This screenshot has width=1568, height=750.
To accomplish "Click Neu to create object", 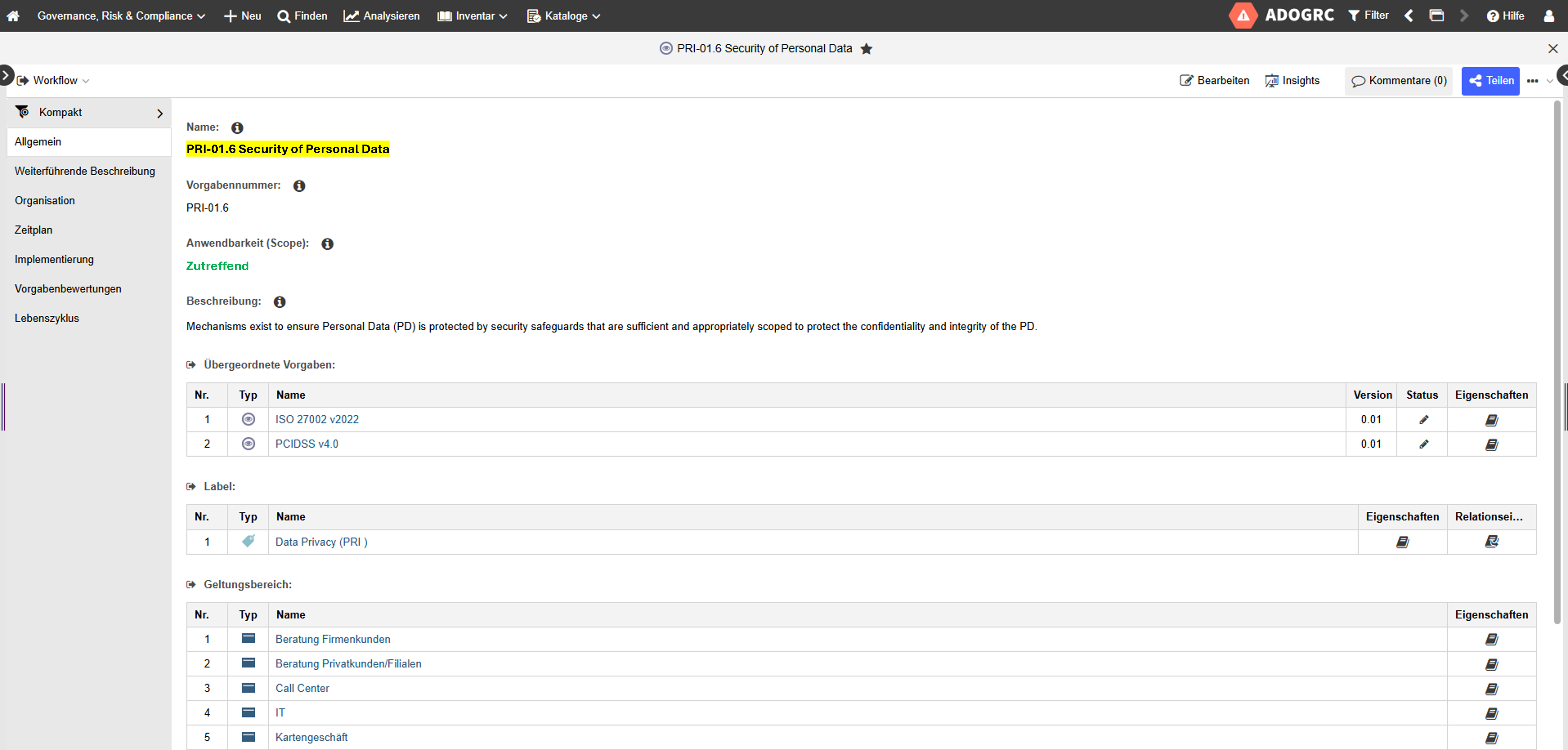I will point(242,16).
